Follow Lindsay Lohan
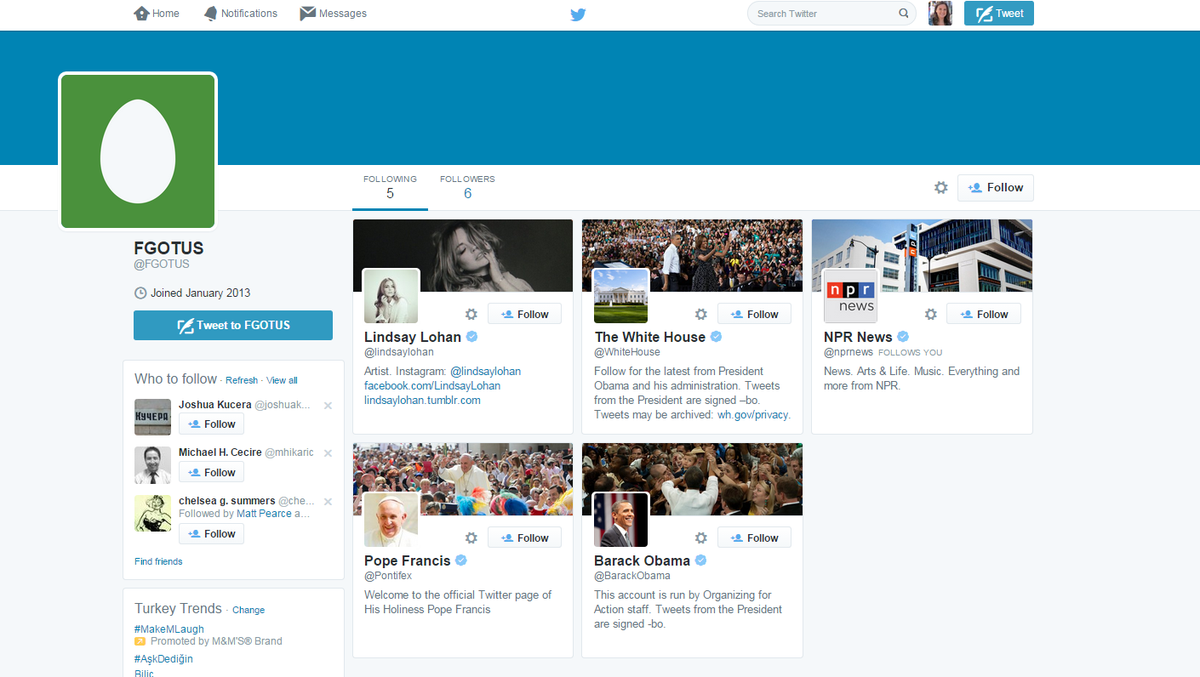1200x677 pixels. point(525,314)
